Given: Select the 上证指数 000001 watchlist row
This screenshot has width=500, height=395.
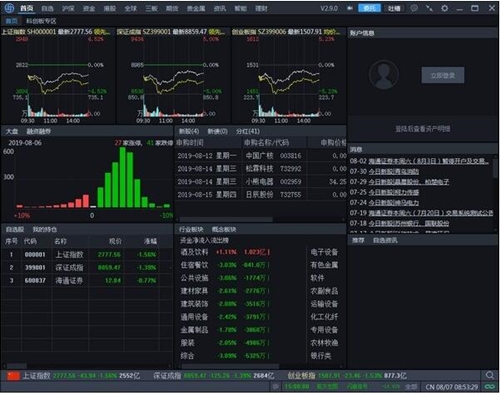Looking at the screenshot, I should click(x=87, y=255).
